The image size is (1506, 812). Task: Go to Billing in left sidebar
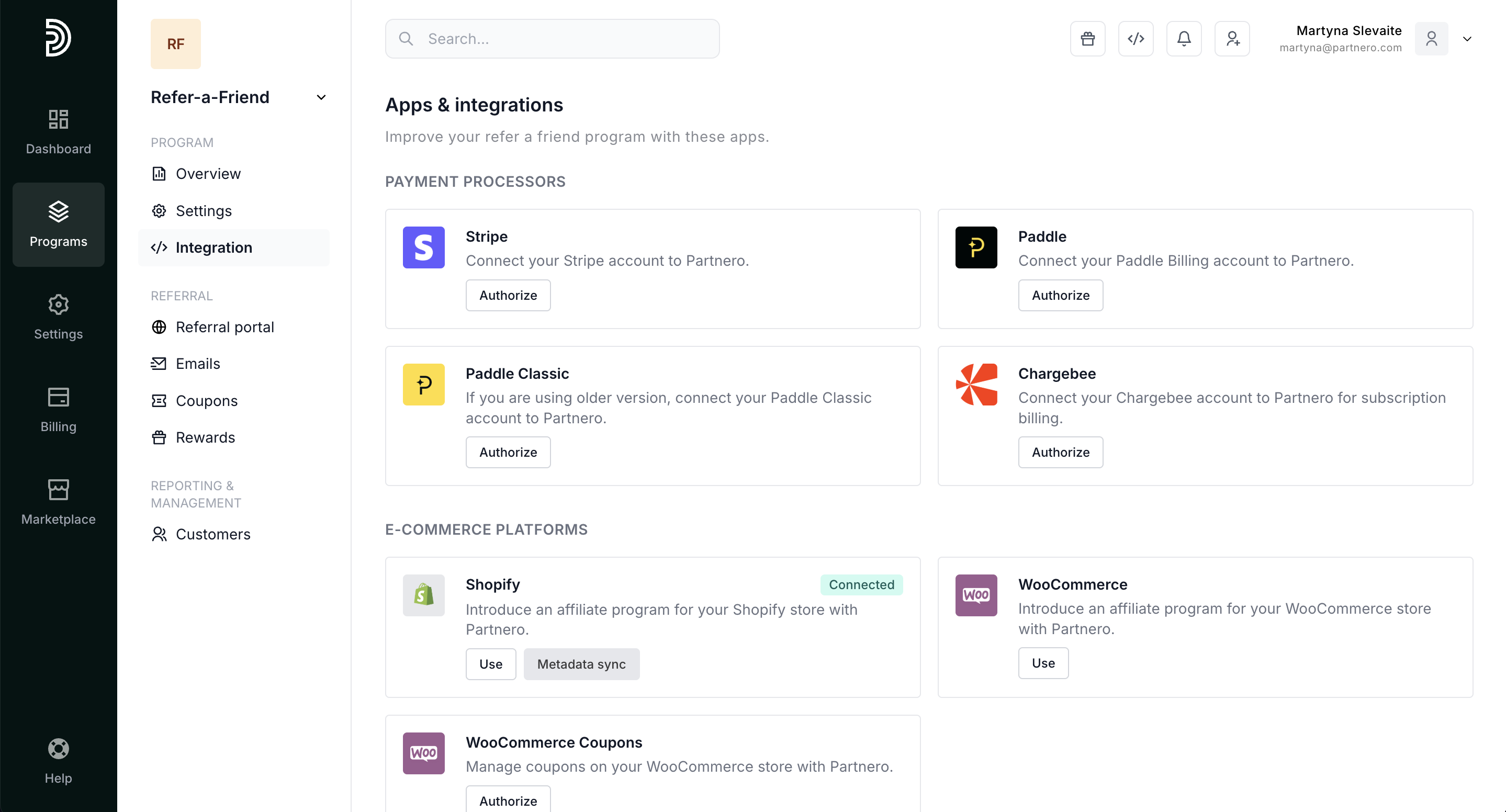[x=59, y=409]
